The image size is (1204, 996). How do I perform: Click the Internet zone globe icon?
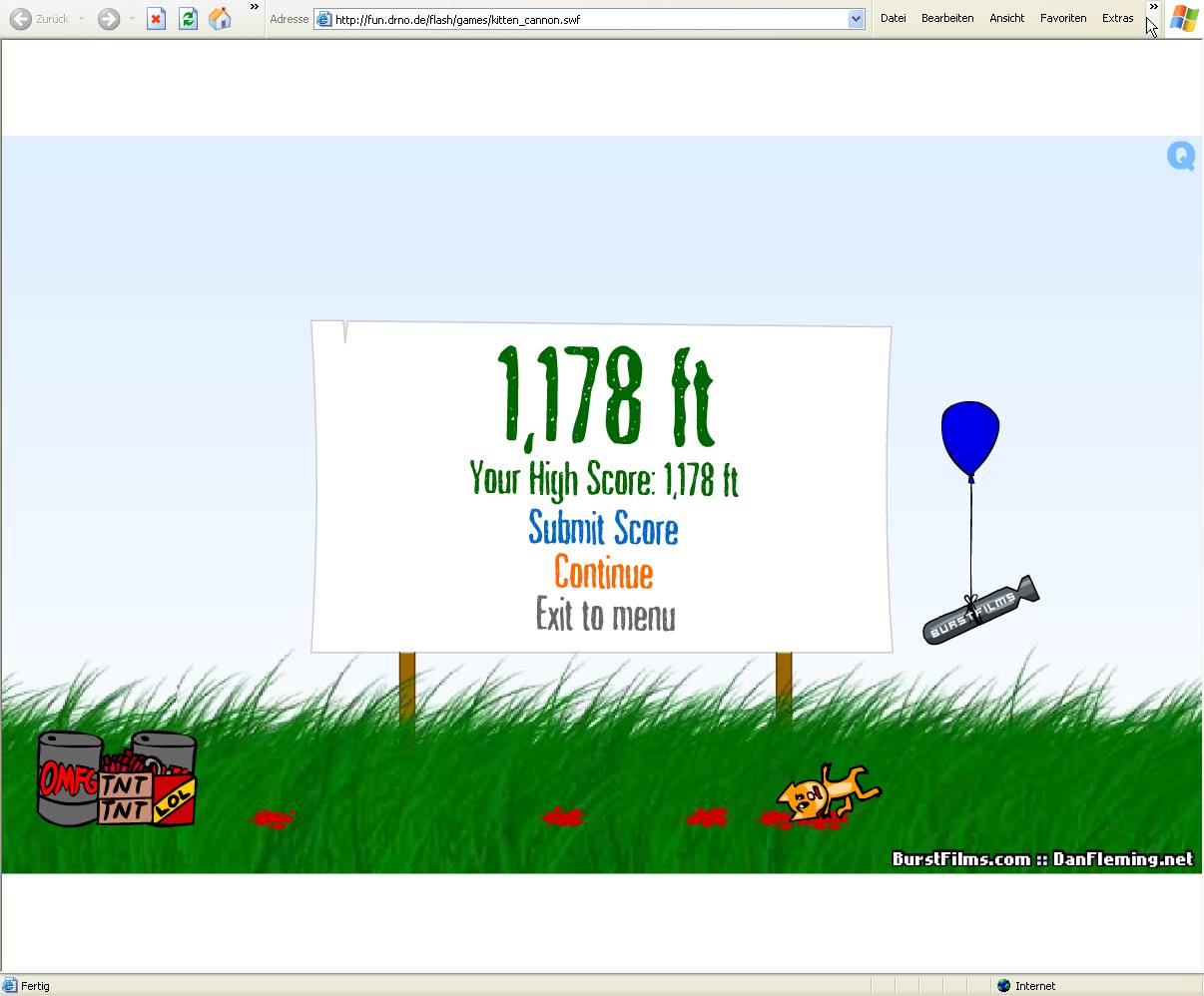(1003, 985)
